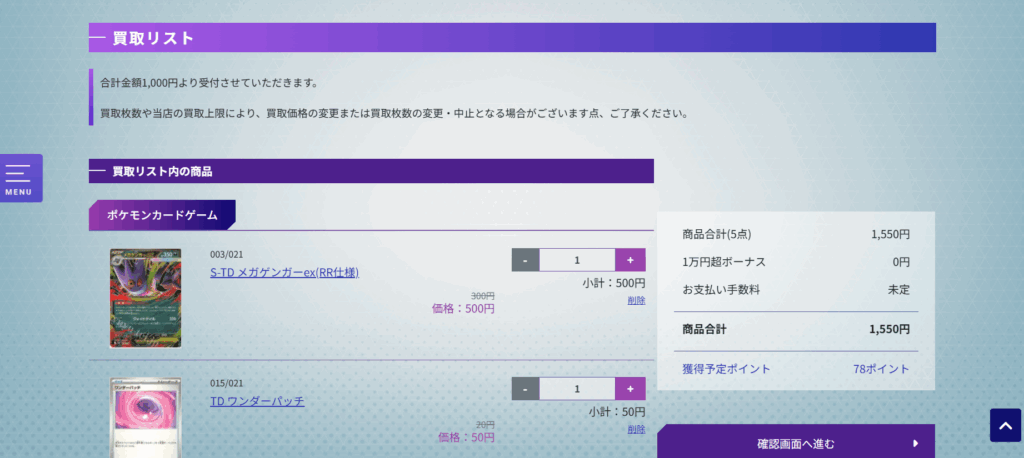Click the scroll-to-top arrow button
Viewport: 1024px width, 458px height.
1005,425
